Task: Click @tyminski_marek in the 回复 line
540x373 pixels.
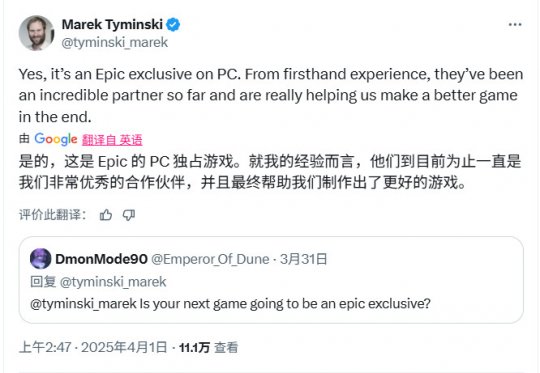Action: 113,282
